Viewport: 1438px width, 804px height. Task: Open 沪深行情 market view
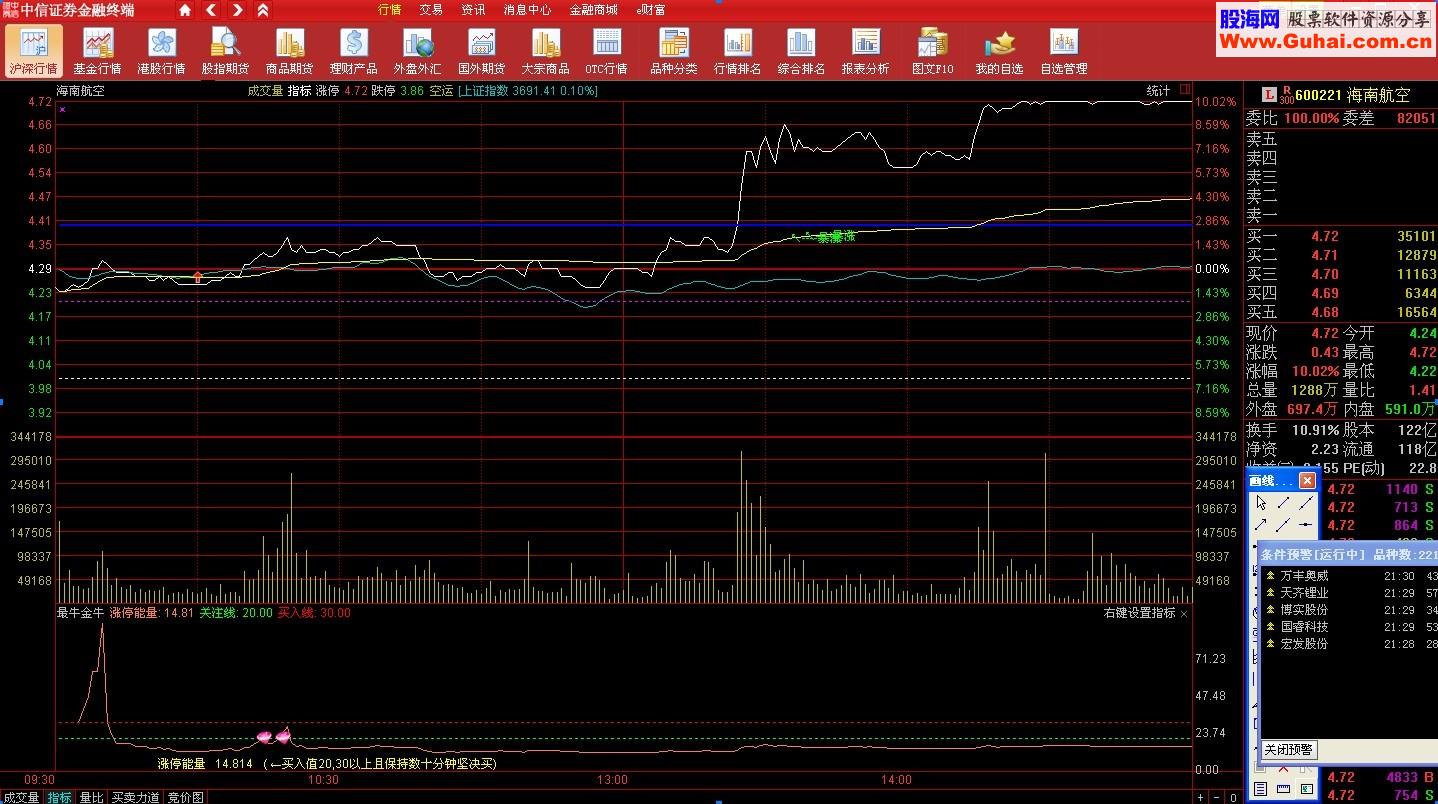pyautogui.click(x=33, y=51)
